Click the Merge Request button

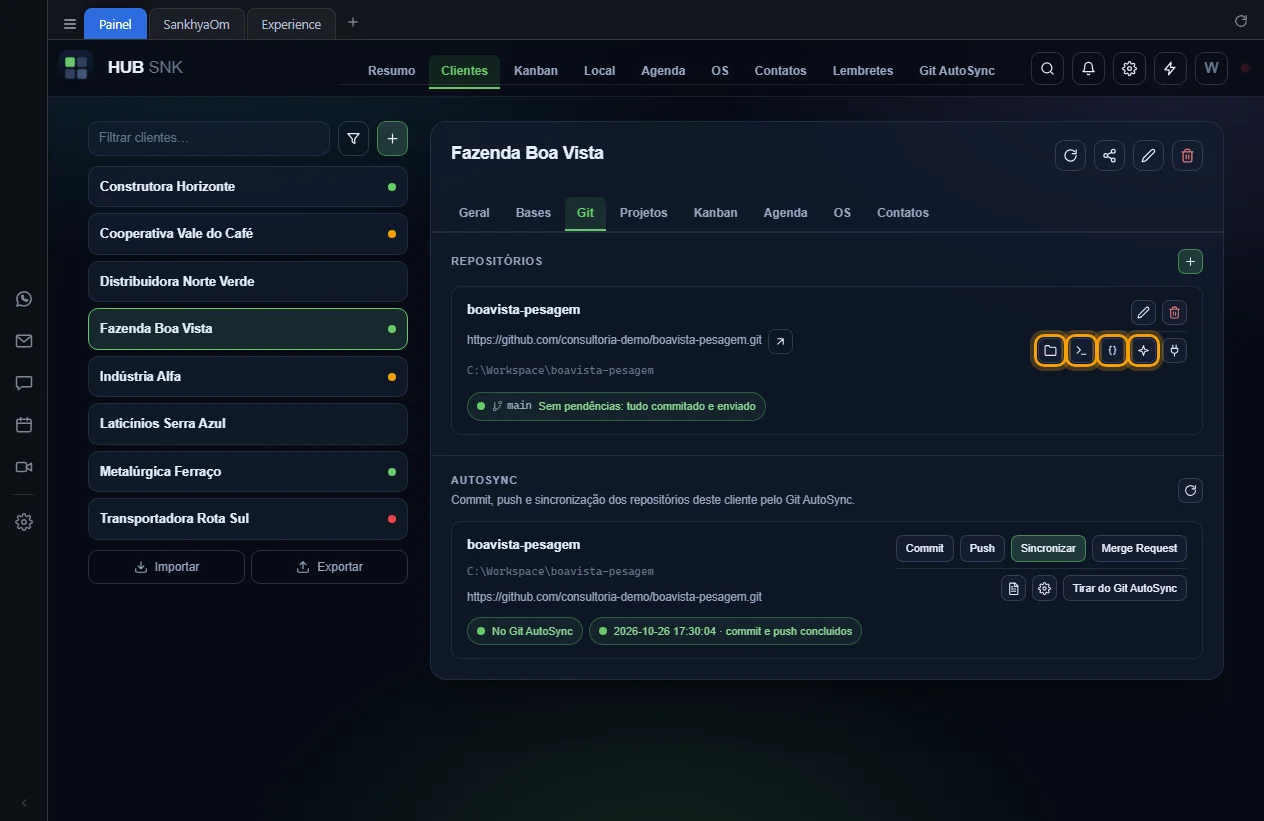(1139, 548)
